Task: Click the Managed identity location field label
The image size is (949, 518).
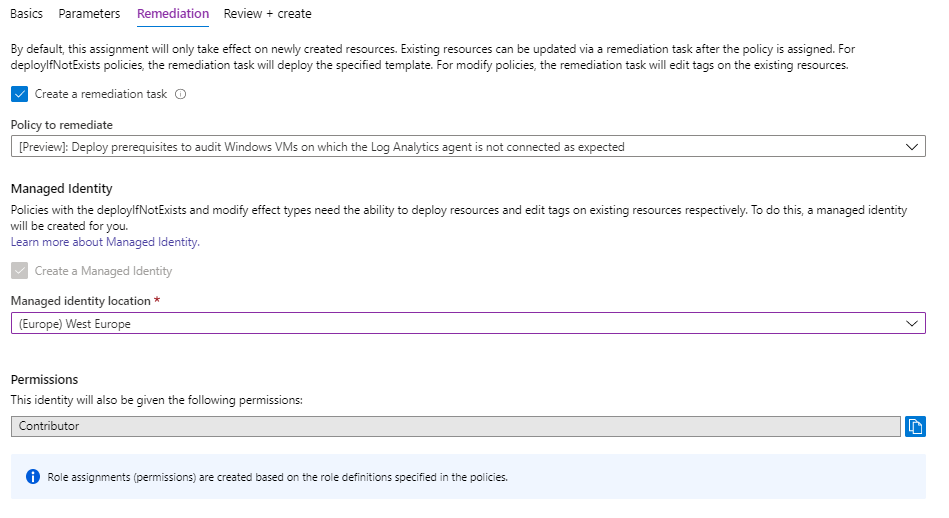Action: [80, 301]
